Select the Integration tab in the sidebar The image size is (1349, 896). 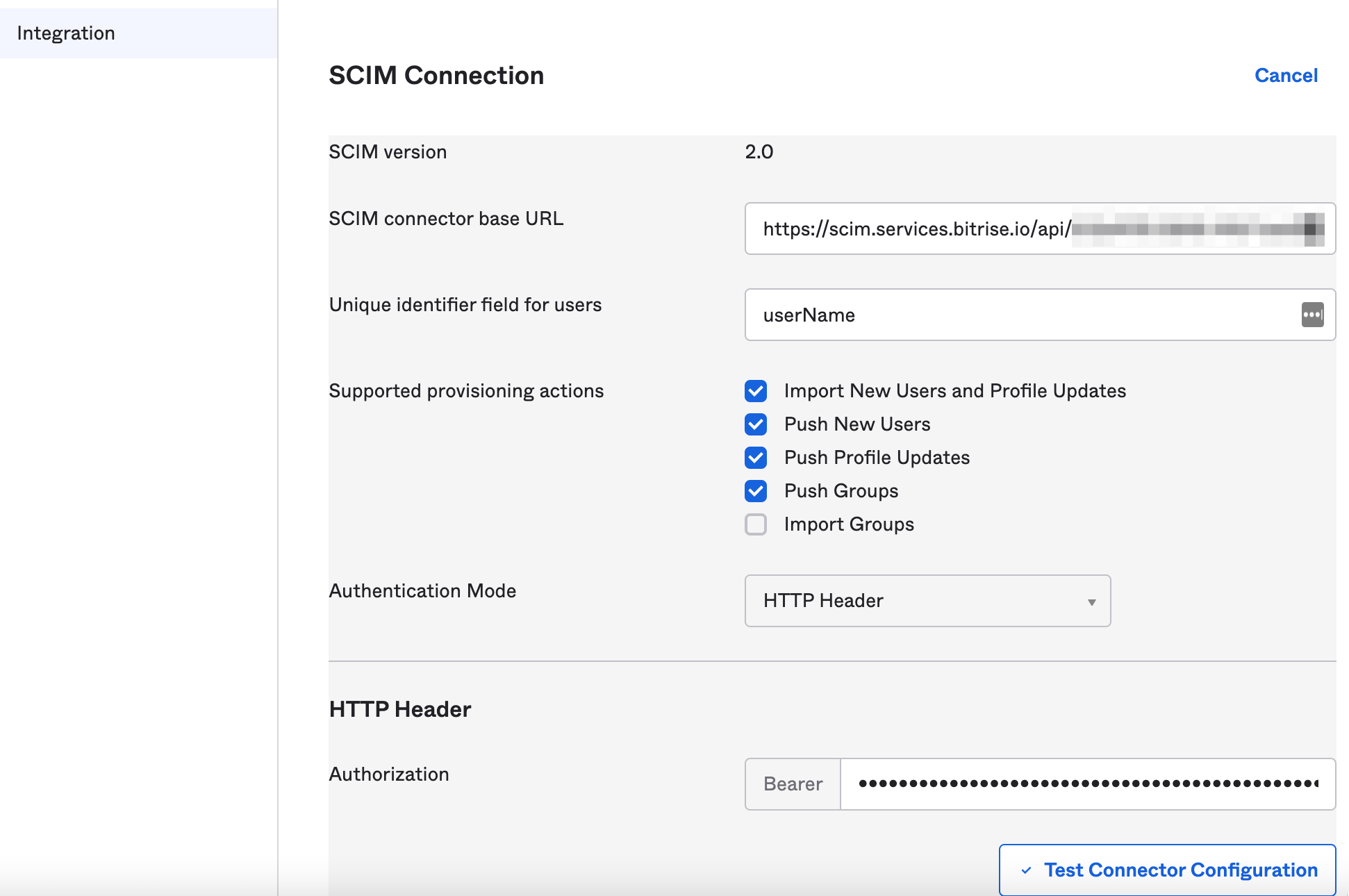(x=67, y=33)
